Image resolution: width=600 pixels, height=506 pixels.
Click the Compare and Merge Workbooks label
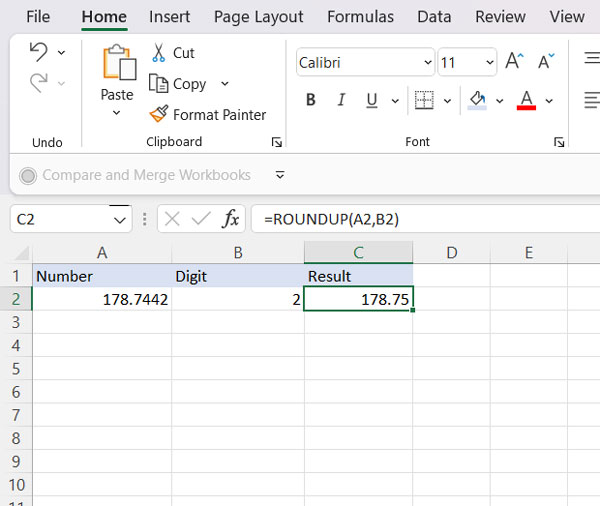coord(147,175)
